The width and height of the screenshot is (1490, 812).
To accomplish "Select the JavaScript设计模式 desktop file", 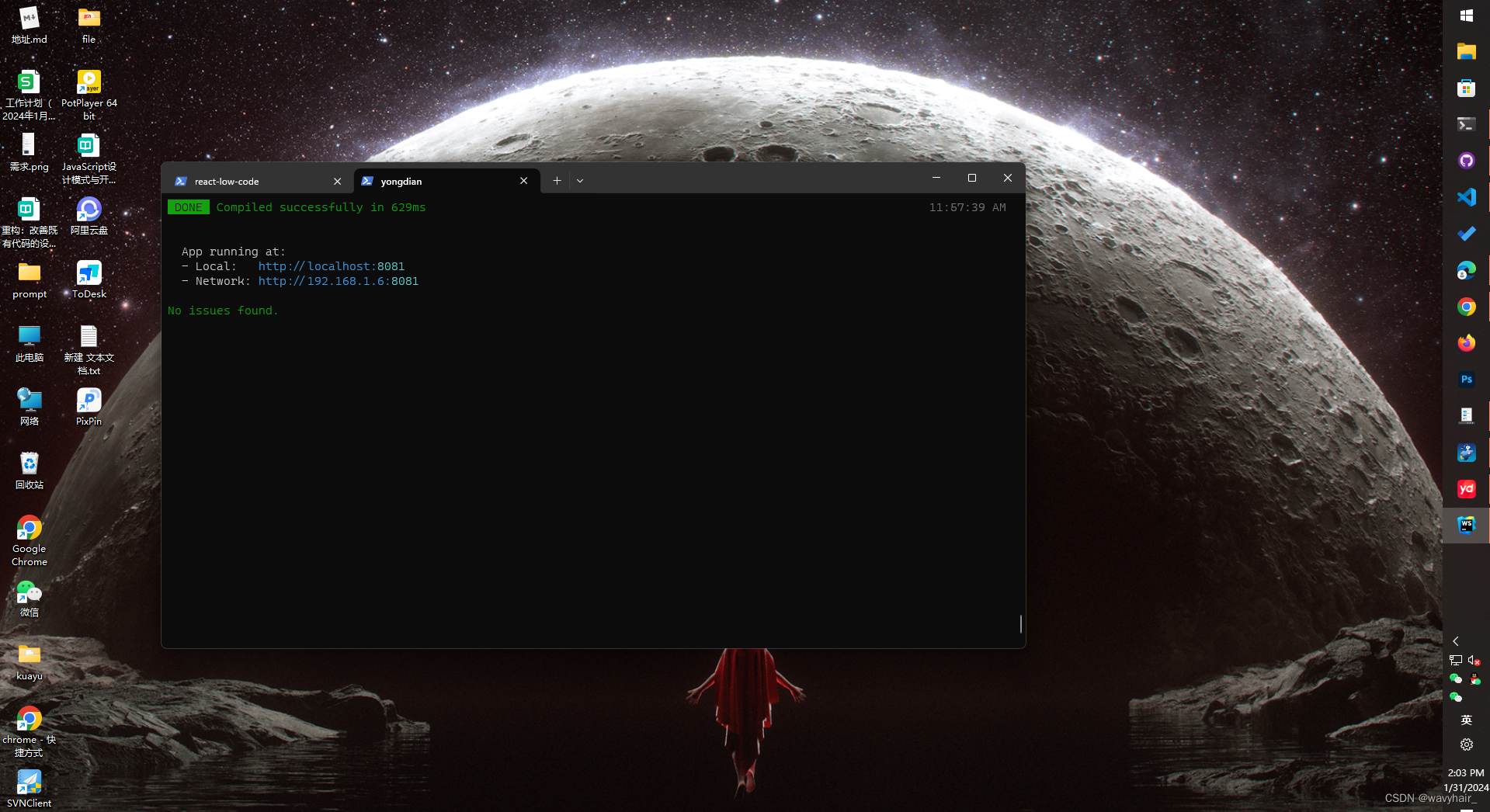I will [89, 158].
